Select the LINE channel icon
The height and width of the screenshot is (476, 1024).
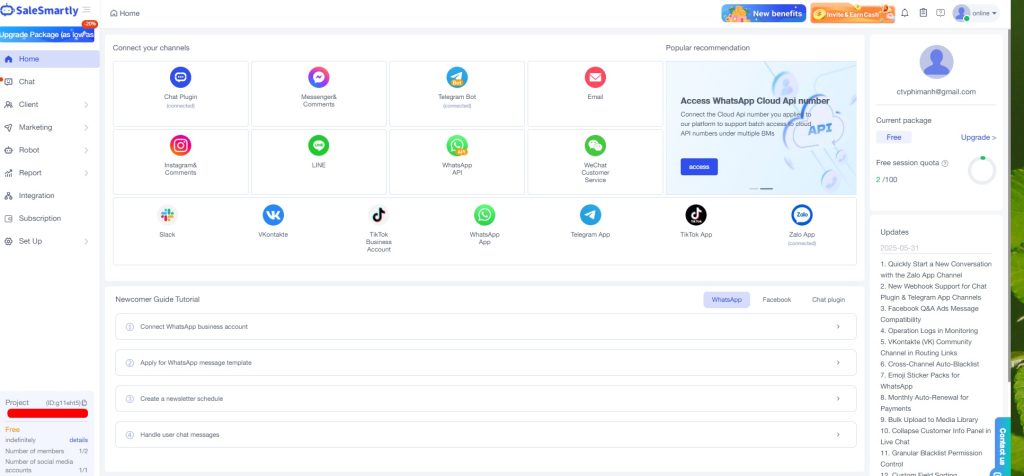point(319,145)
